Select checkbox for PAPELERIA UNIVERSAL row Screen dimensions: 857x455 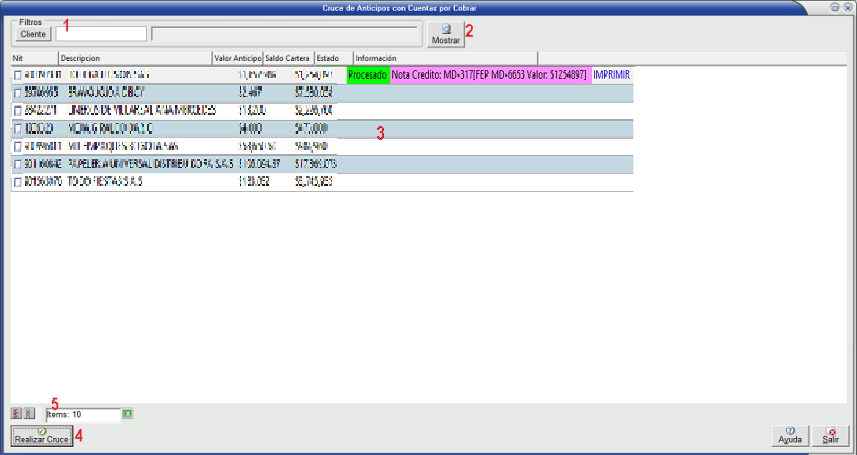pos(17,165)
